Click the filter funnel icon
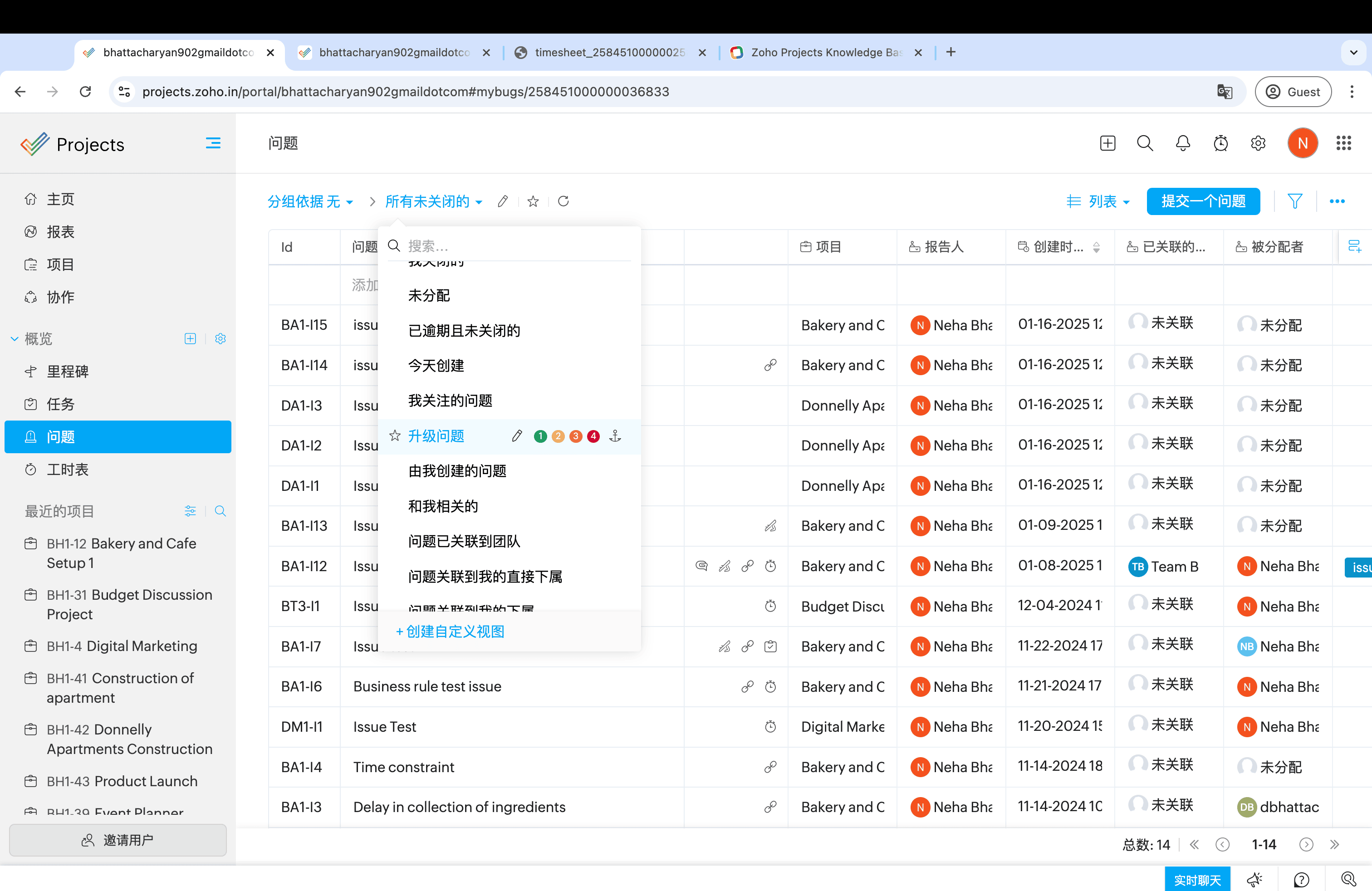Viewport: 1372px width, 891px height. click(1295, 201)
